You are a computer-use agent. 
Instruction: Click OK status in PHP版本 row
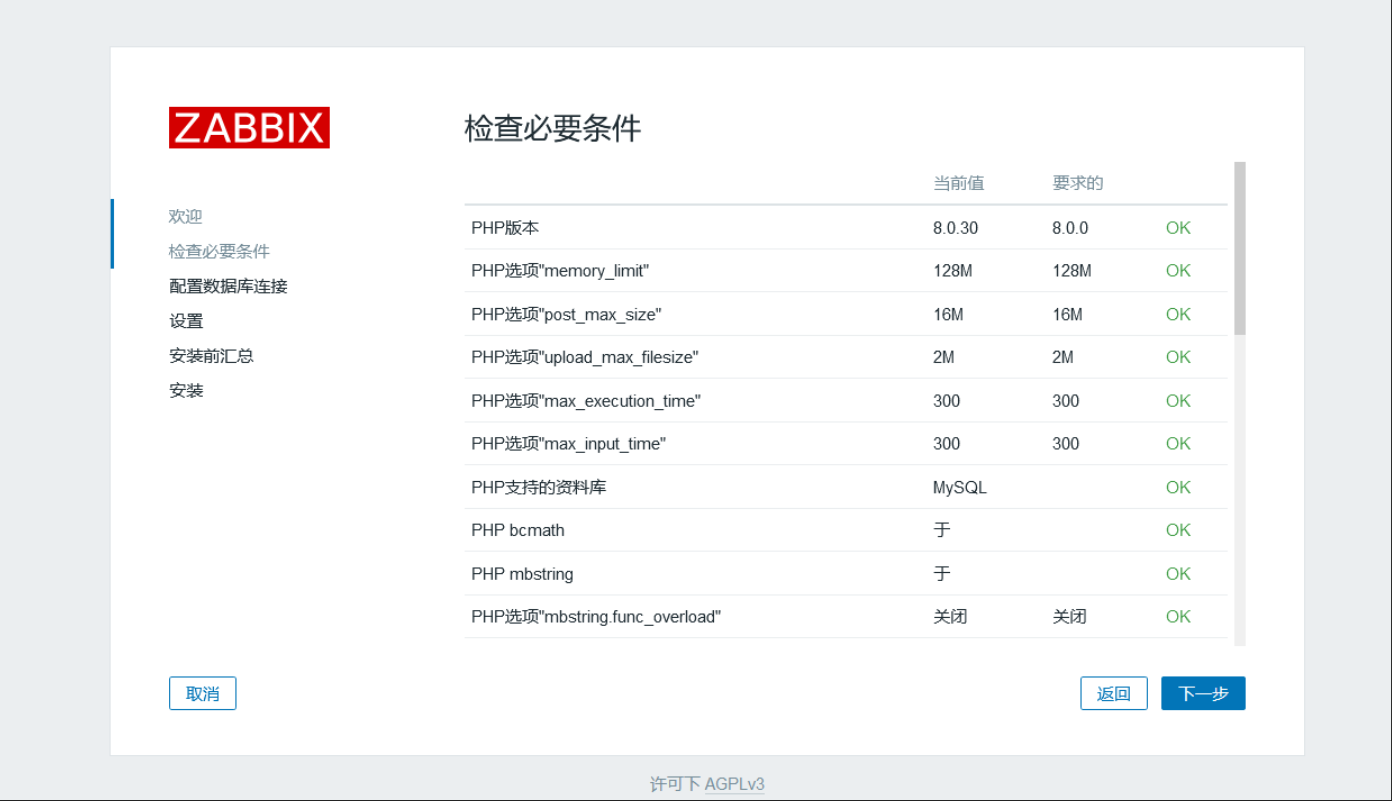coord(1178,228)
